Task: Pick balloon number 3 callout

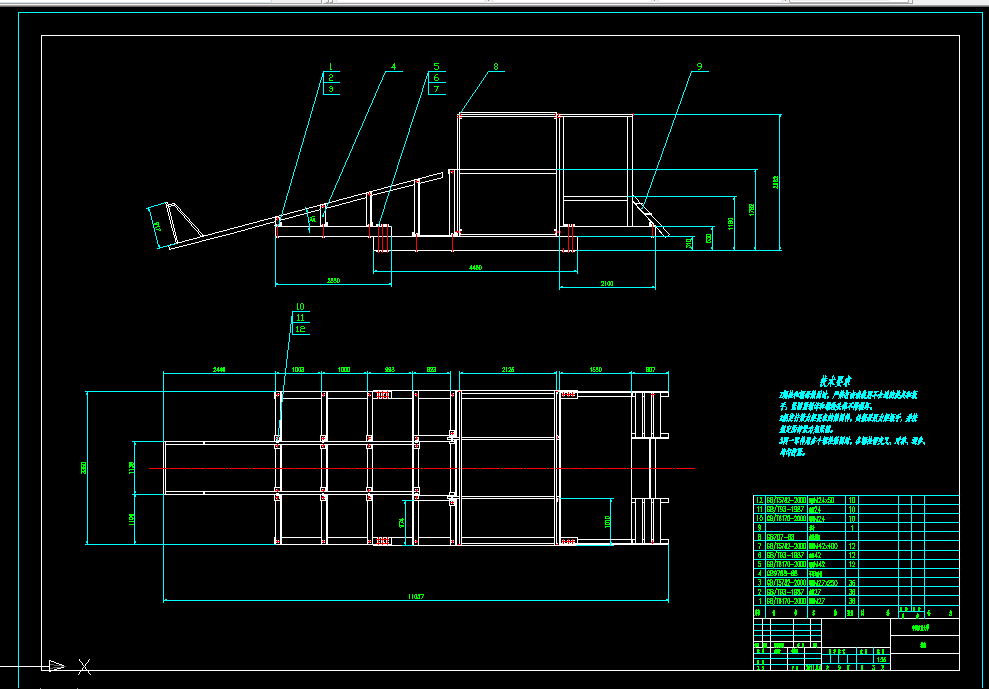Action: (331, 89)
